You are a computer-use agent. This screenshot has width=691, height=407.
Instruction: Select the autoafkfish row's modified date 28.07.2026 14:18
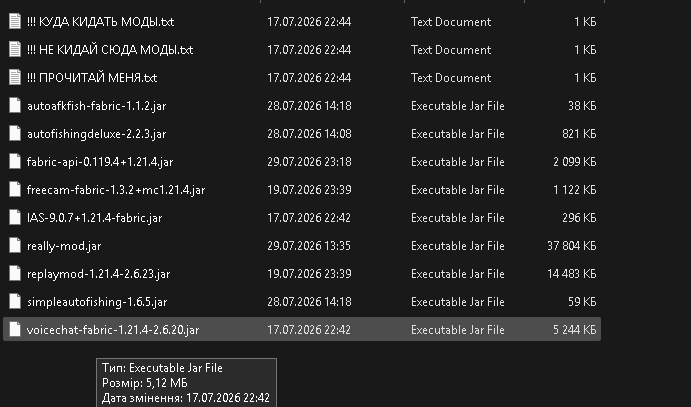tap(309, 106)
